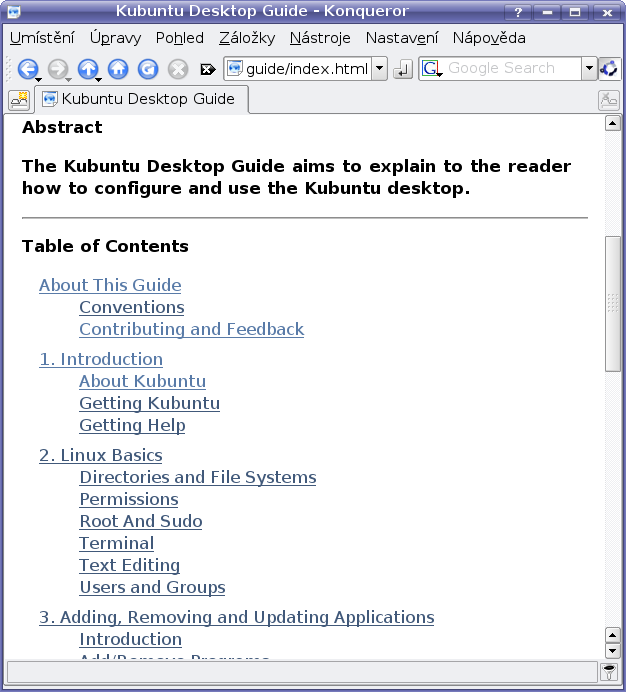
Task: Reload the page with the refresh icon
Action: (x=148, y=69)
